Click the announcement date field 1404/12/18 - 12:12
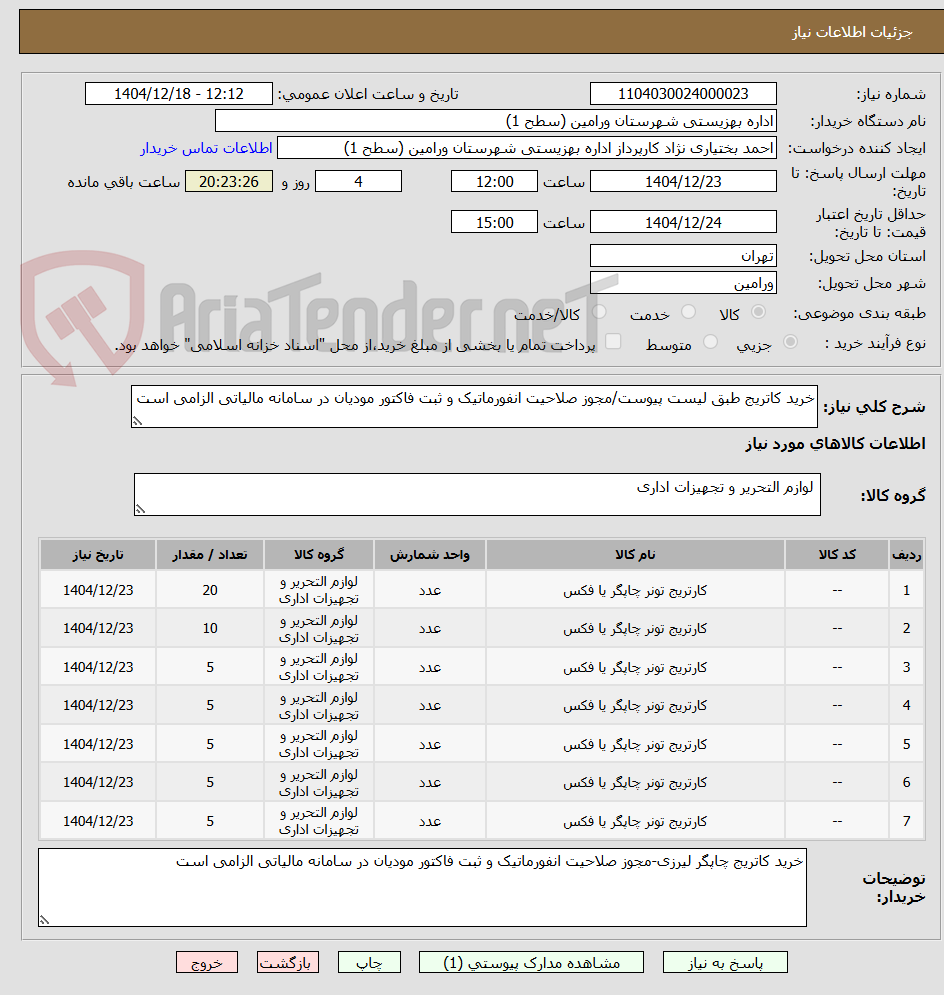This screenshot has height=995, width=944. tap(179, 94)
